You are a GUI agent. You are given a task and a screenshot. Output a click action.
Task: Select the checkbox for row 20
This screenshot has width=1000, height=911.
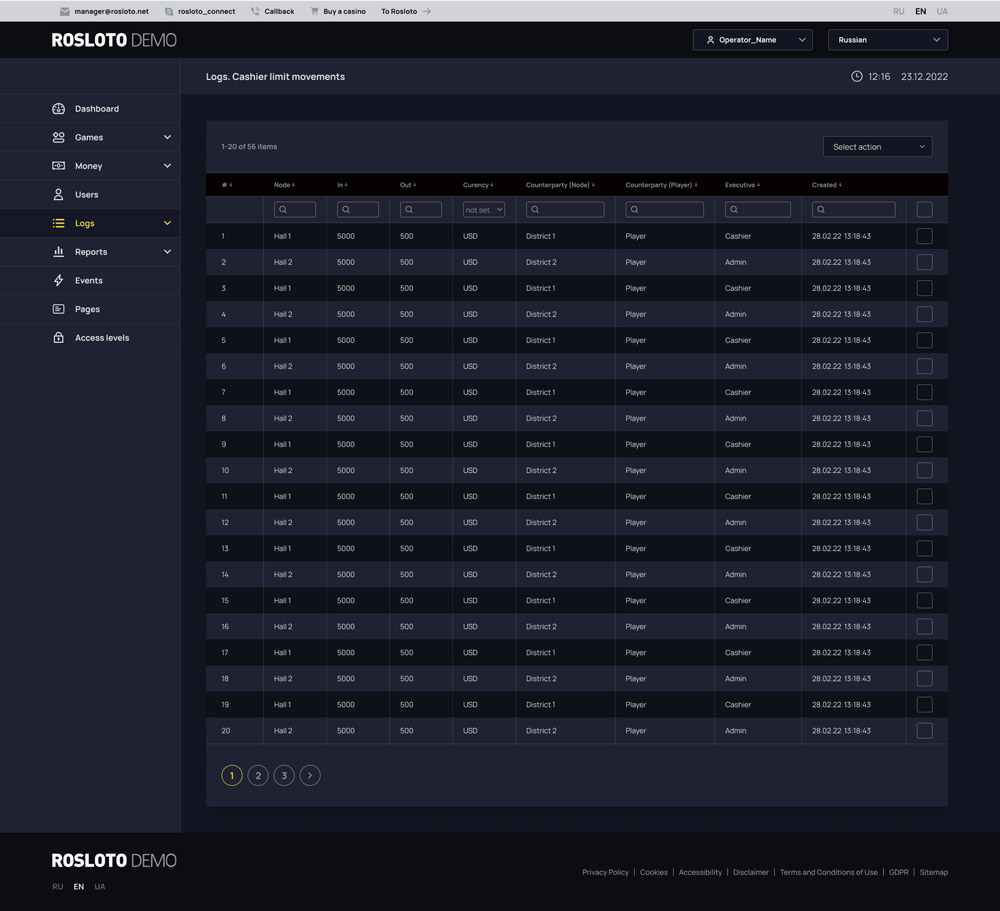924,731
